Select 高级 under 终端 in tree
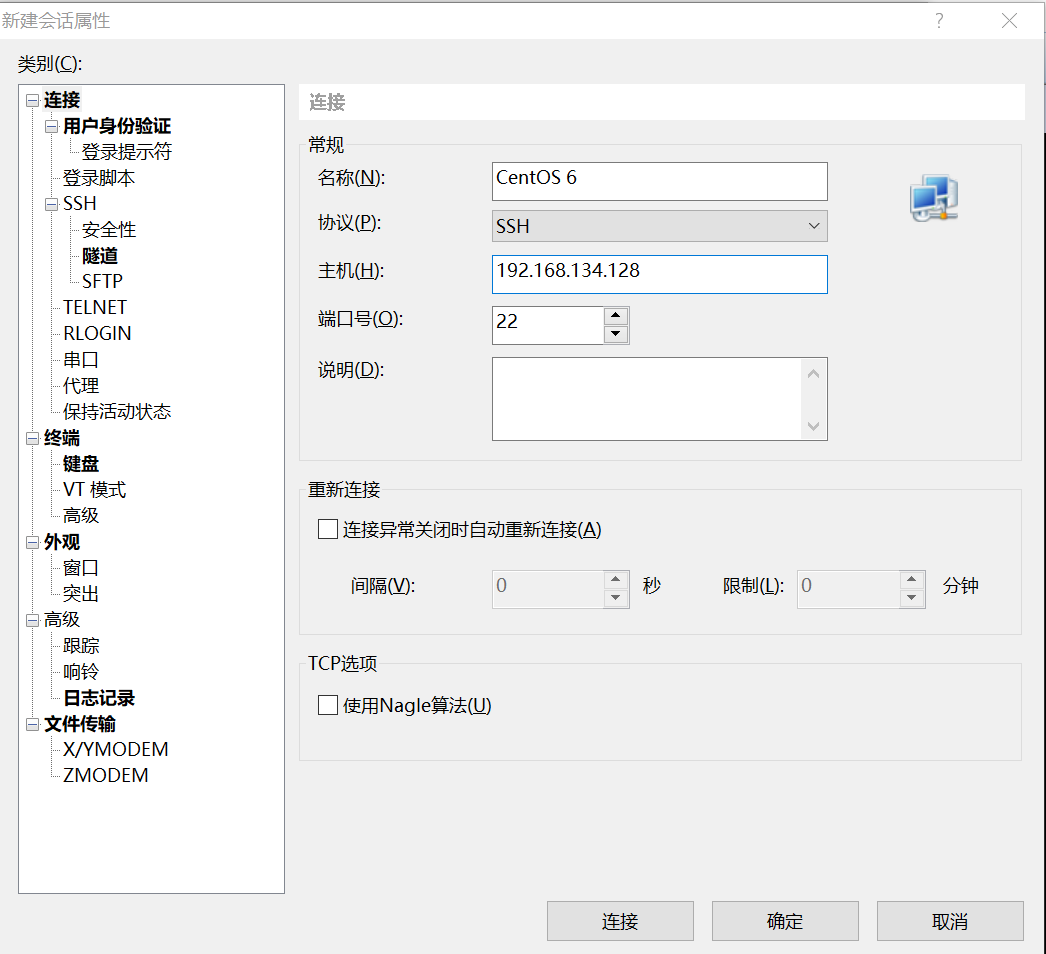This screenshot has width=1046, height=954. tap(81, 516)
